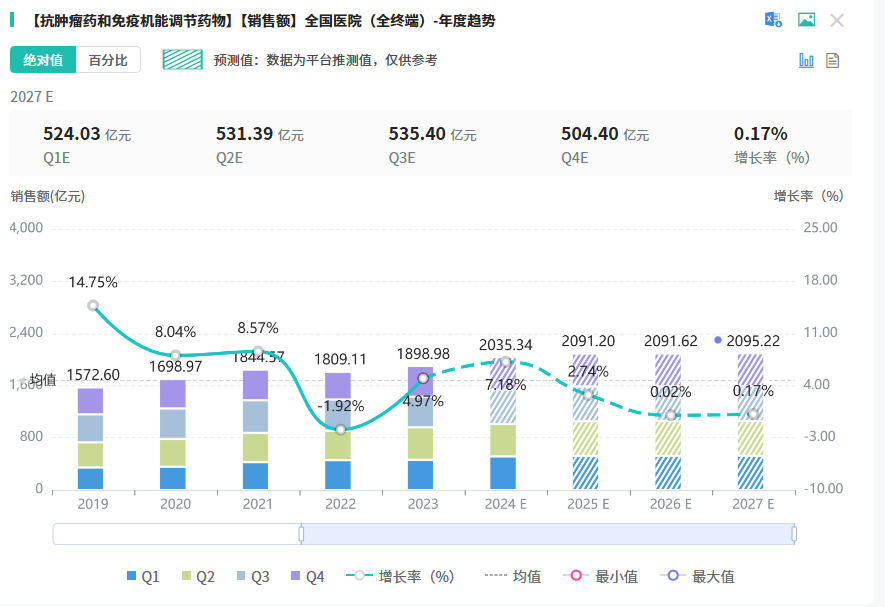Image resolution: width=885 pixels, height=607 pixels.
Task: Toggle Q2 series in legend
Action: (x=198, y=576)
